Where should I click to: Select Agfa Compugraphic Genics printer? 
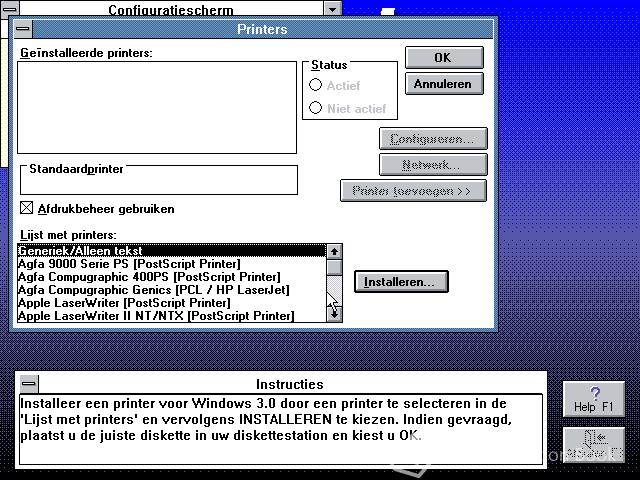(172, 290)
